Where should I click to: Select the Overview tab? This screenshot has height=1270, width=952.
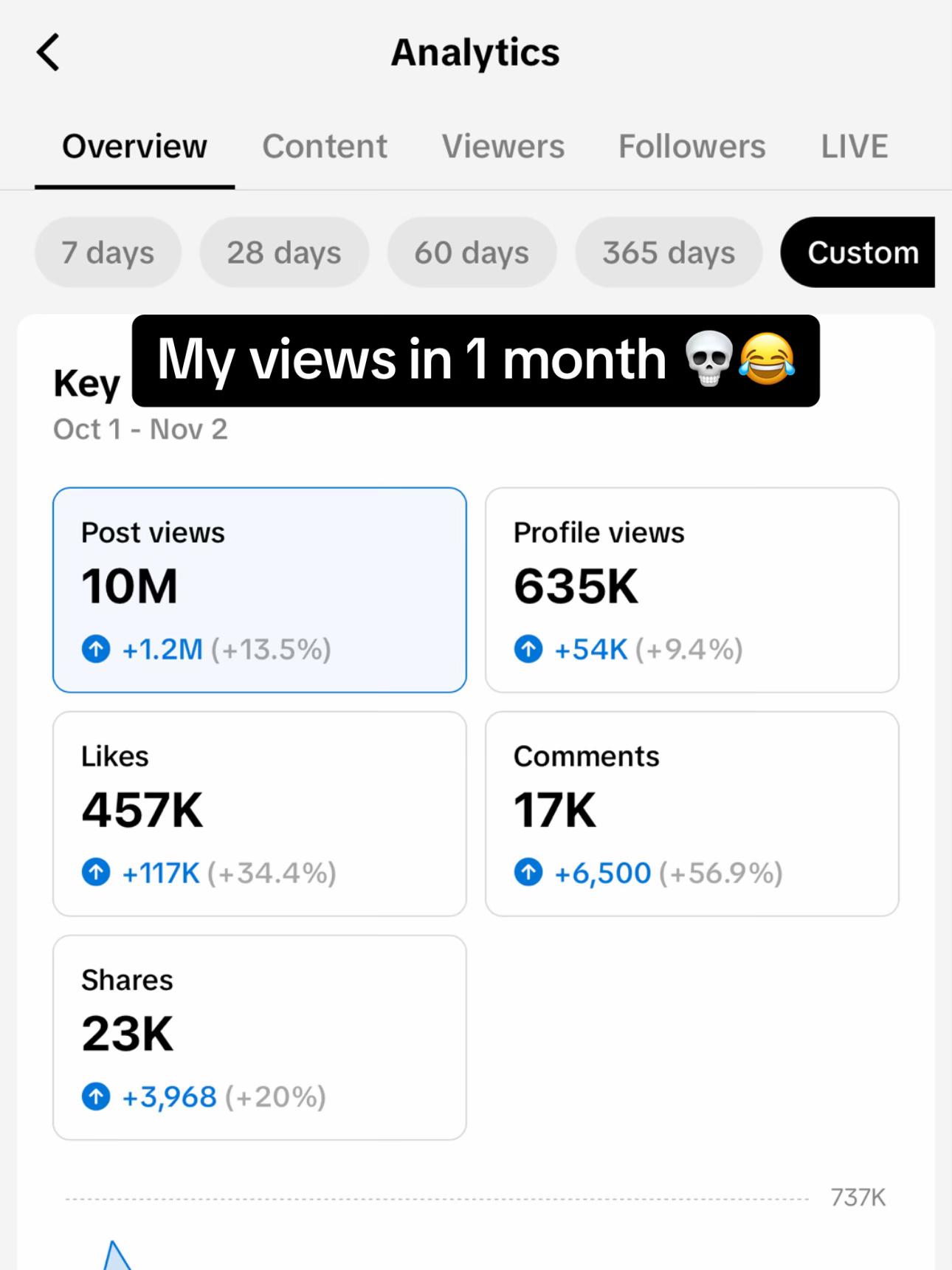point(134,146)
